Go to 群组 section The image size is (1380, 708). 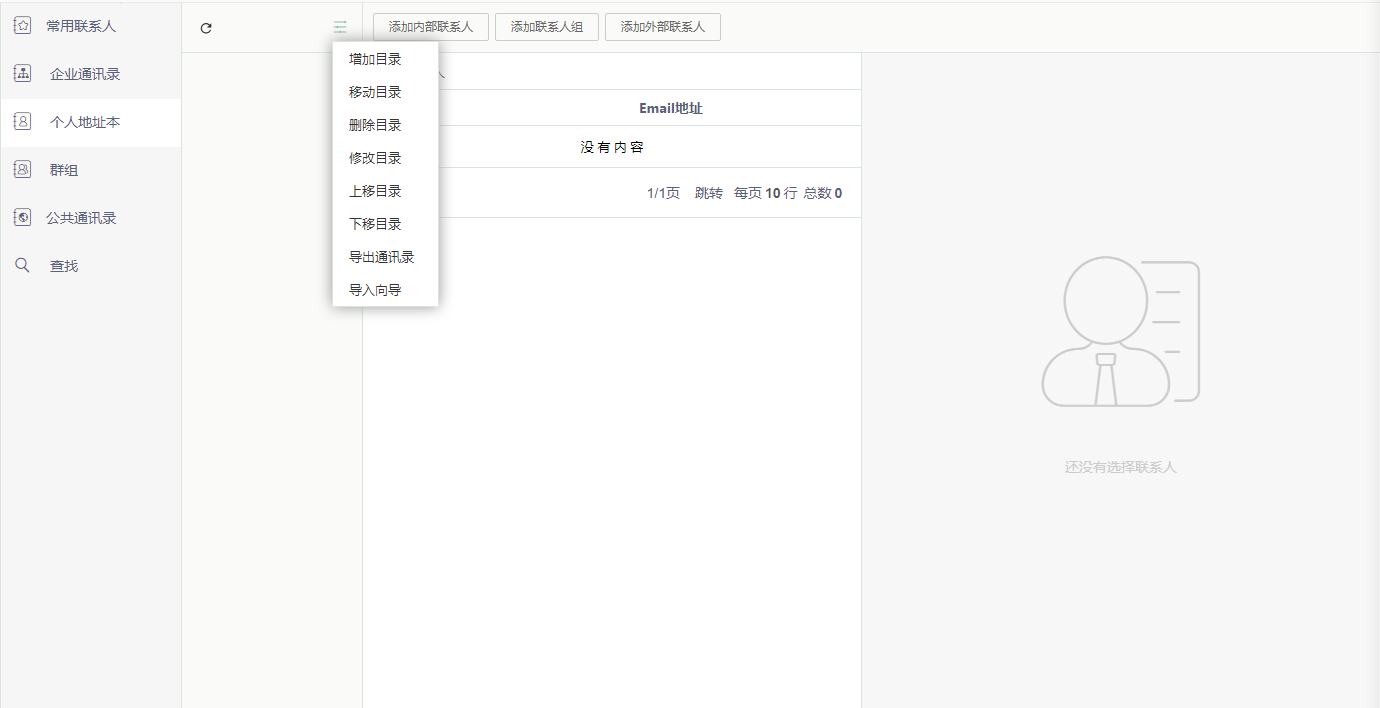tap(90, 170)
